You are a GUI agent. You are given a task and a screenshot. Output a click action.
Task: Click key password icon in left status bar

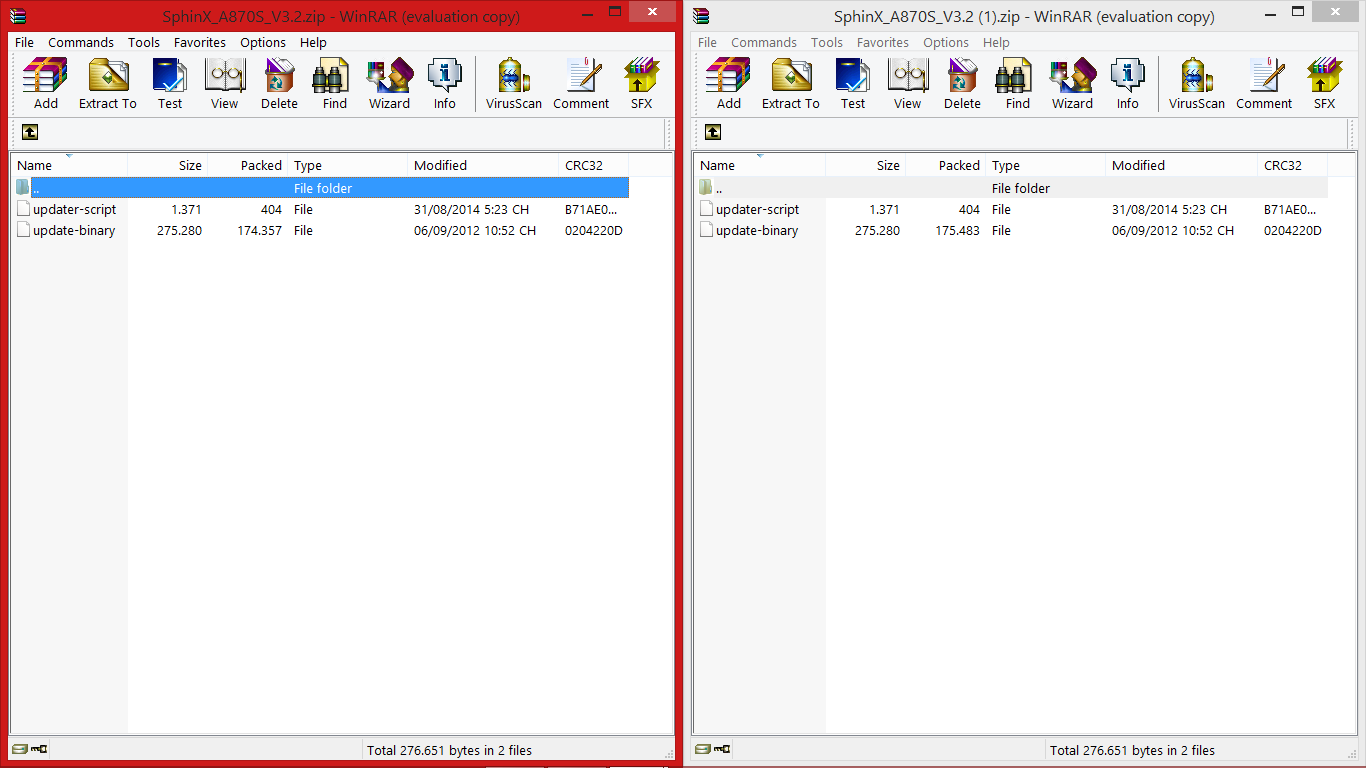click(40, 749)
